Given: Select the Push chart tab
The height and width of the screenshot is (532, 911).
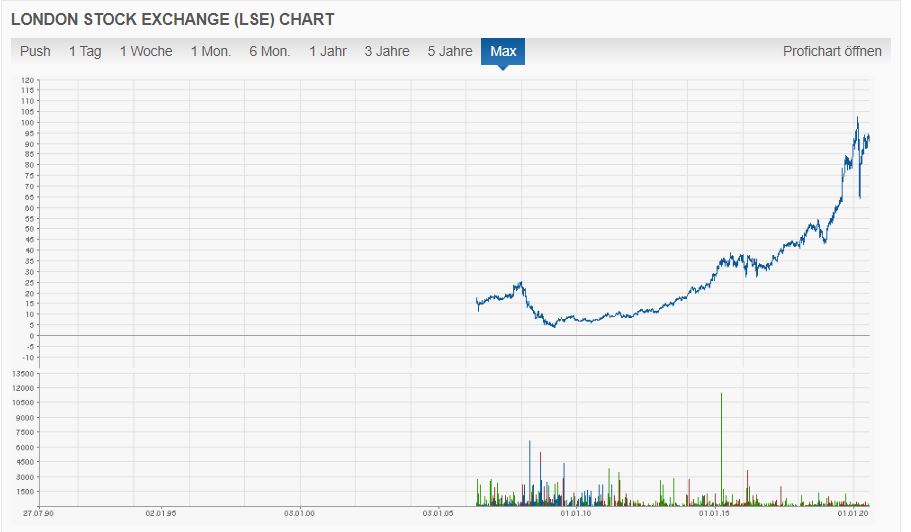Looking at the screenshot, I should click(35, 51).
